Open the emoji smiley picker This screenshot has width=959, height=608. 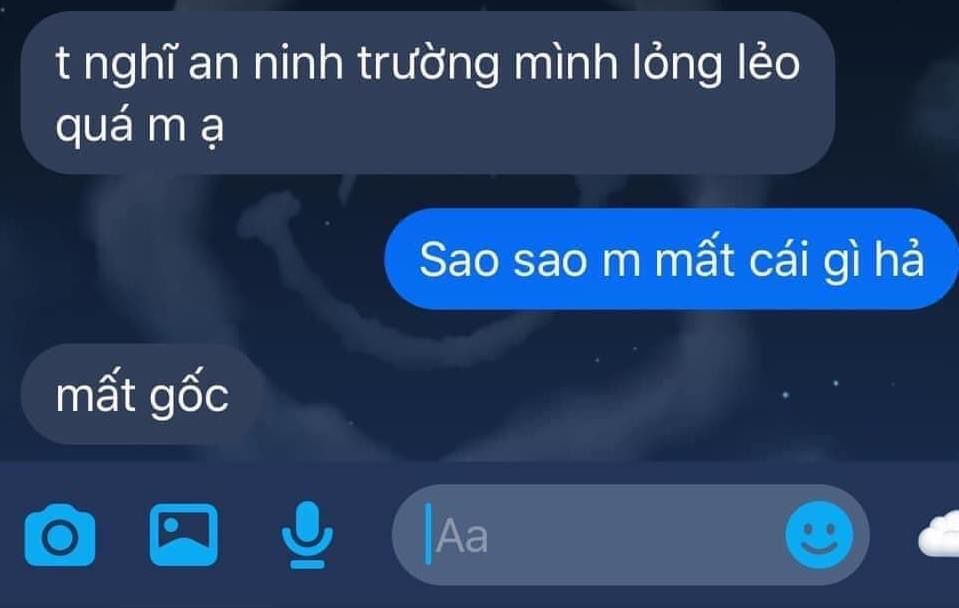point(819,535)
